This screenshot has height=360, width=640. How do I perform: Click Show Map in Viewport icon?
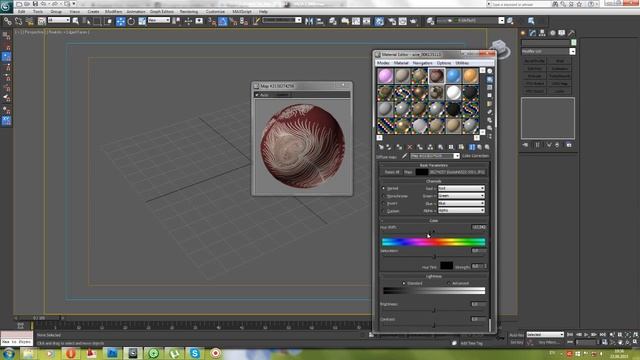pos(462,147)
